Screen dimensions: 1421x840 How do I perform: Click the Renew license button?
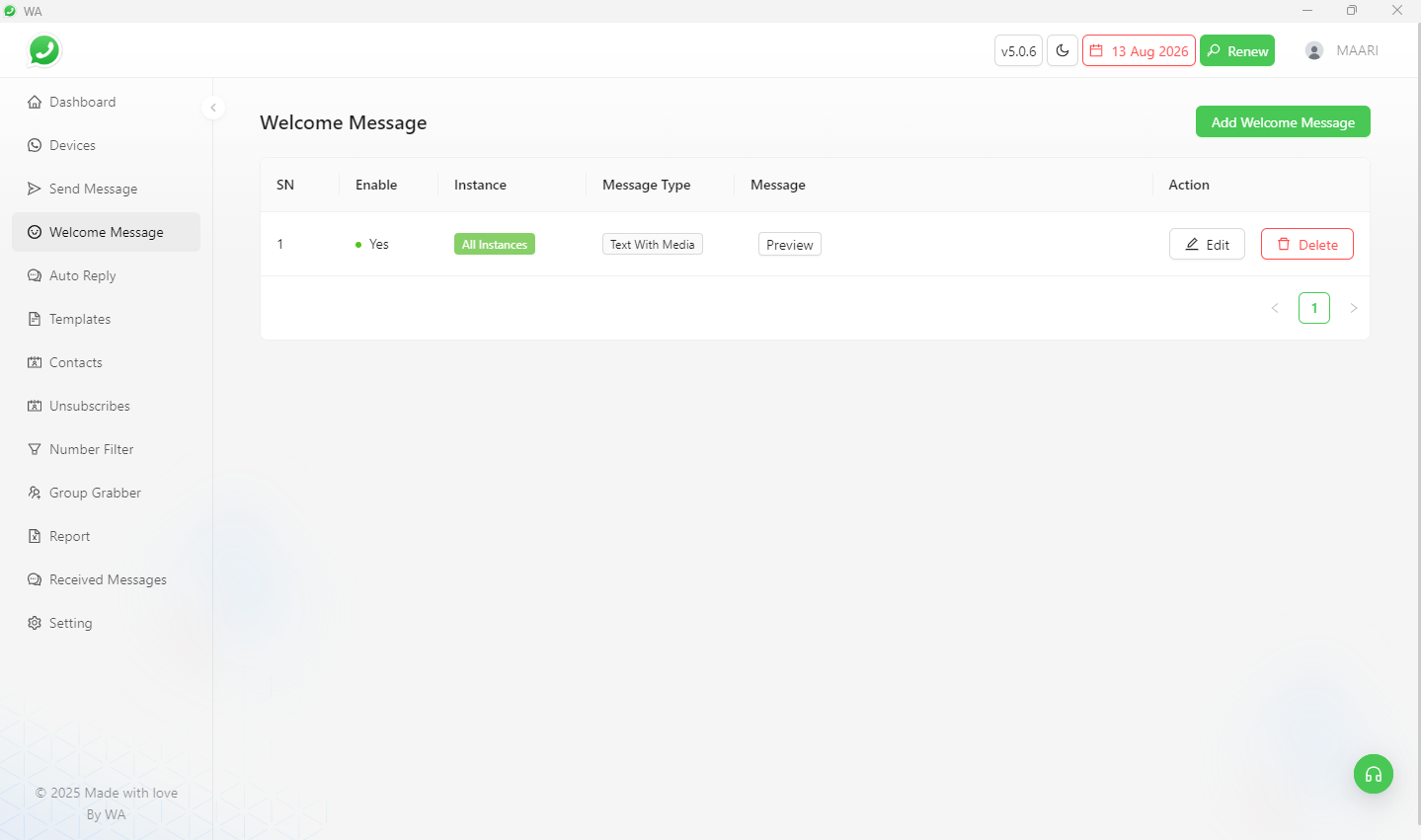(1236, 50)
